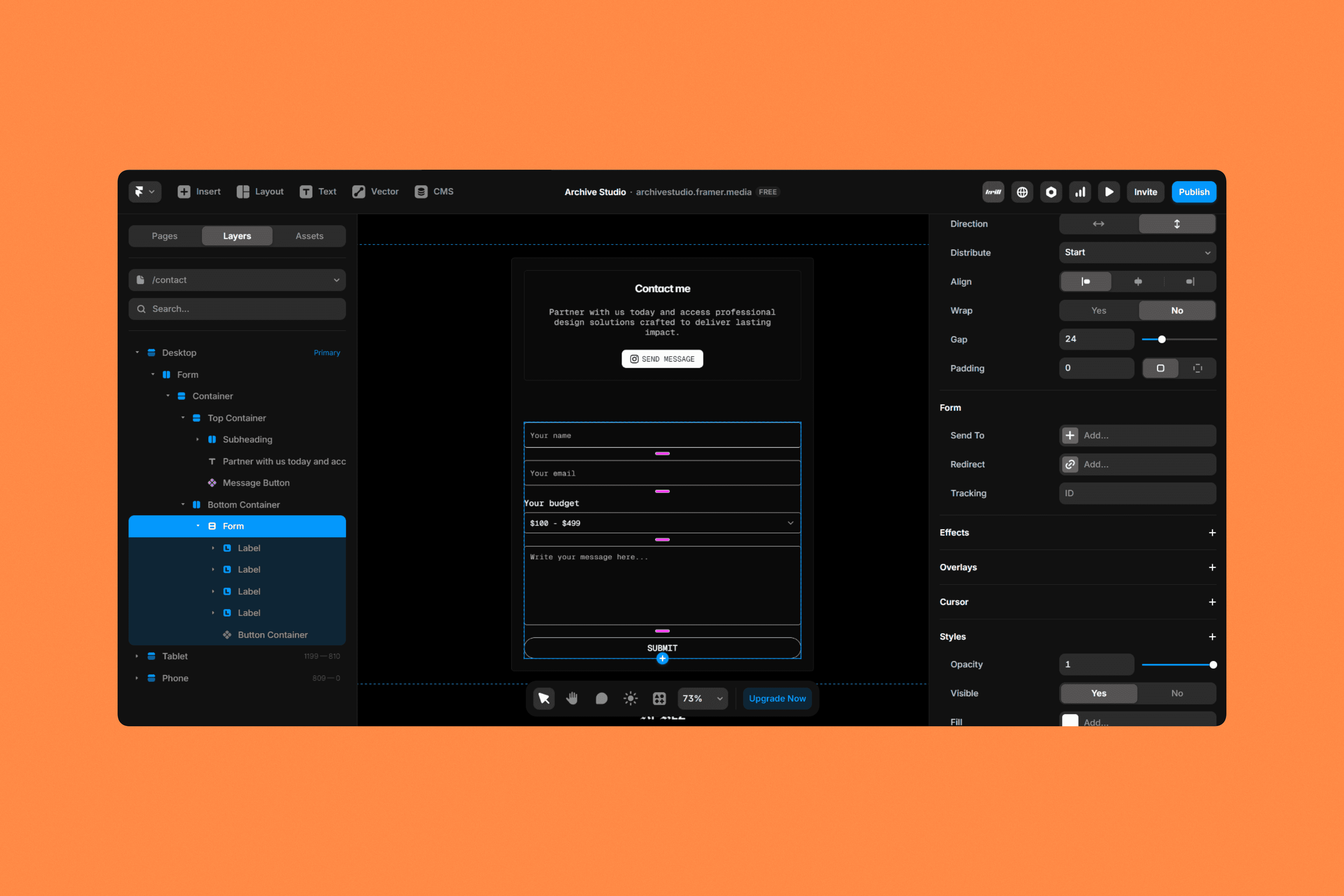Click the Upgrade Now button
The image size is (1344, 896).
777,698
